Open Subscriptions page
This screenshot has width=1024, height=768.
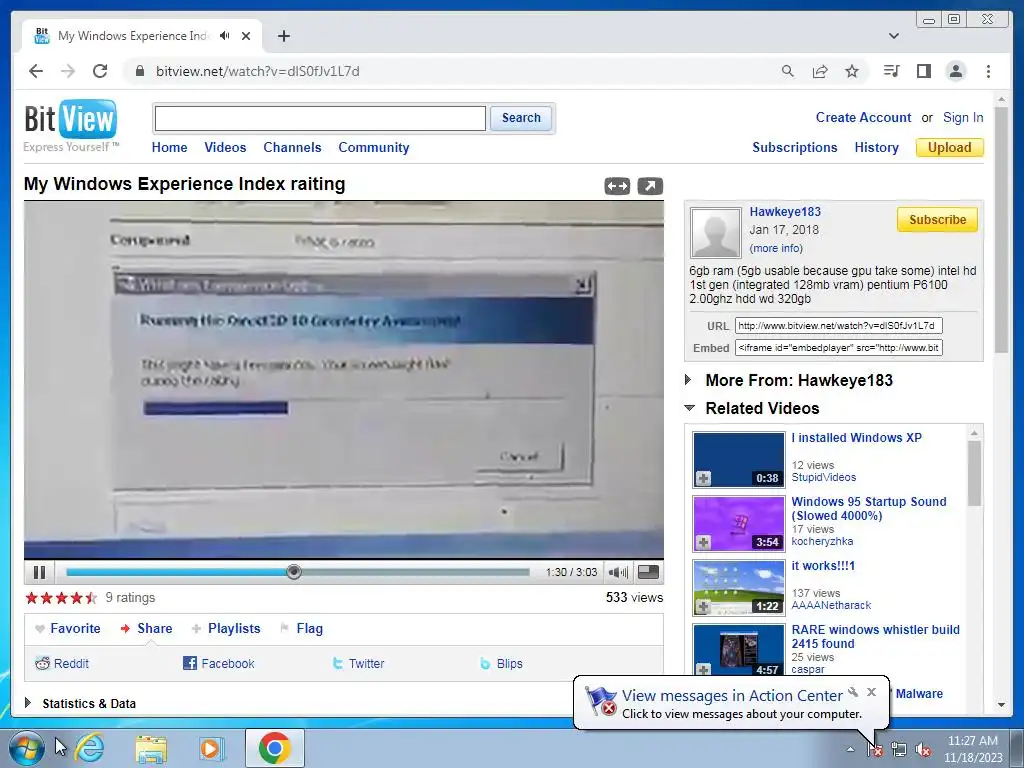click(795, 148)
